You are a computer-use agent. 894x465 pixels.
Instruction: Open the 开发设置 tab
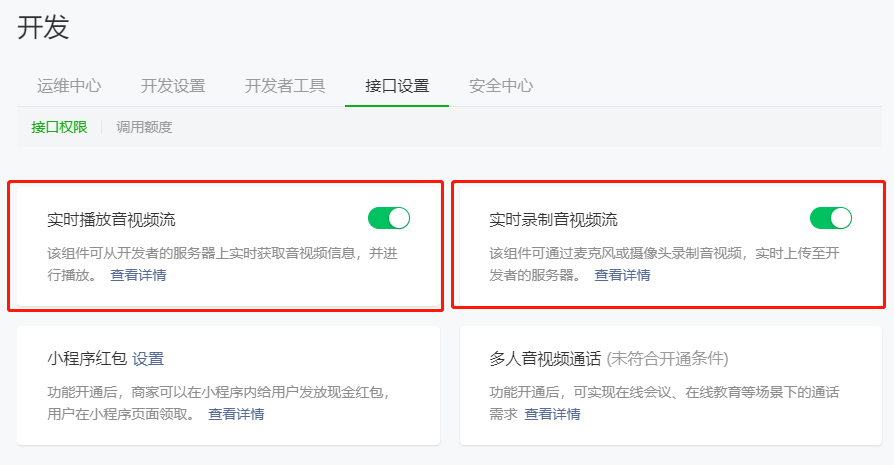pyautogui.click(x=173, y=86)
